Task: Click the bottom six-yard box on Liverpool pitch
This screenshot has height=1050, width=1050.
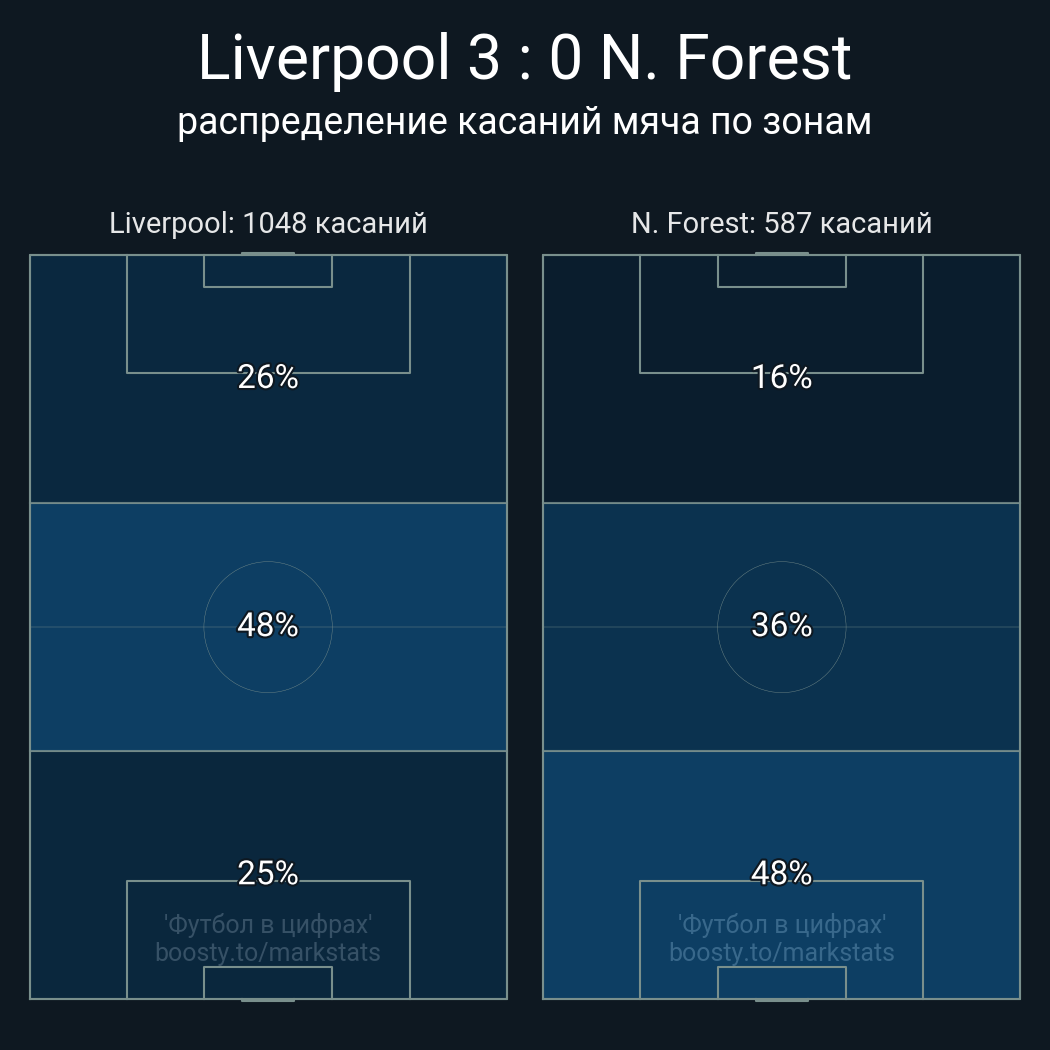Action: click(268, 983)
